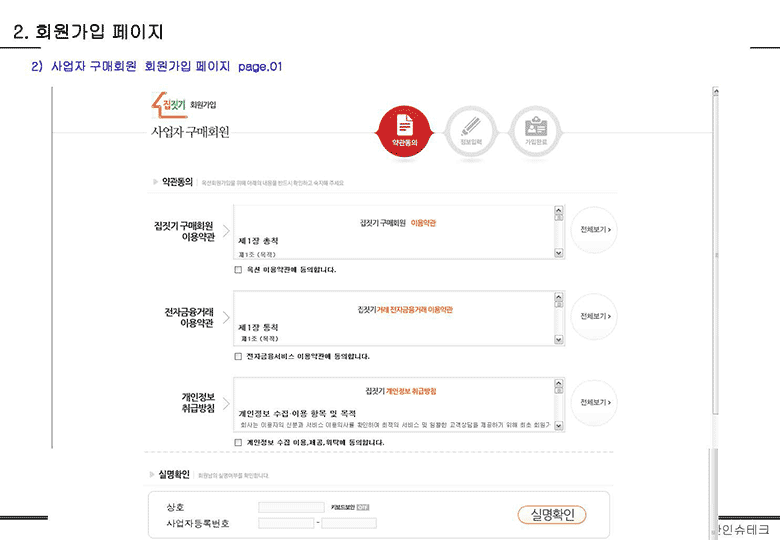
Task: Click the 집짓기 house logo
Action: click(163, 103)
